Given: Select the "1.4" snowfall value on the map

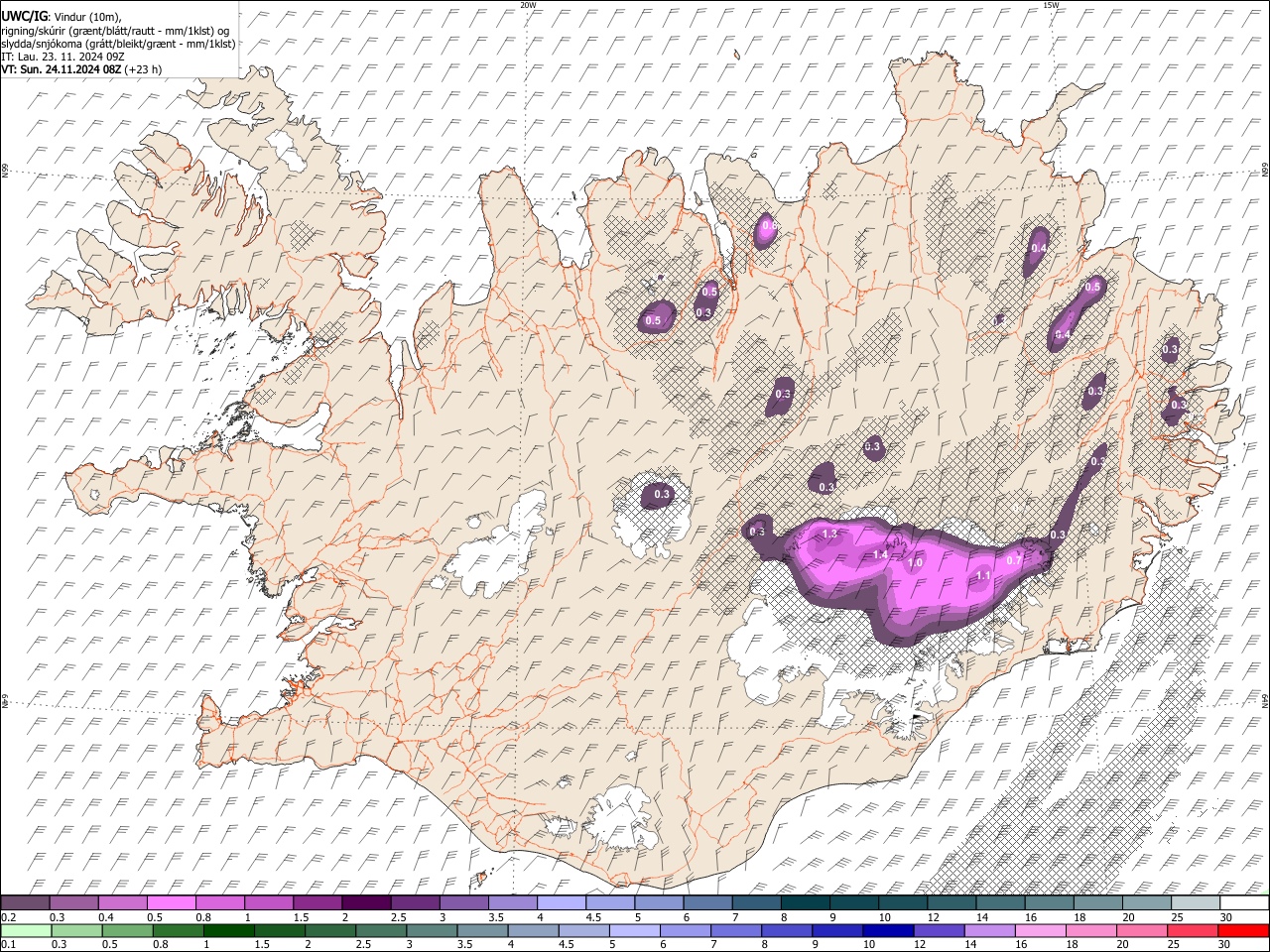Looking at the screenshot, I should click(880, 554).
